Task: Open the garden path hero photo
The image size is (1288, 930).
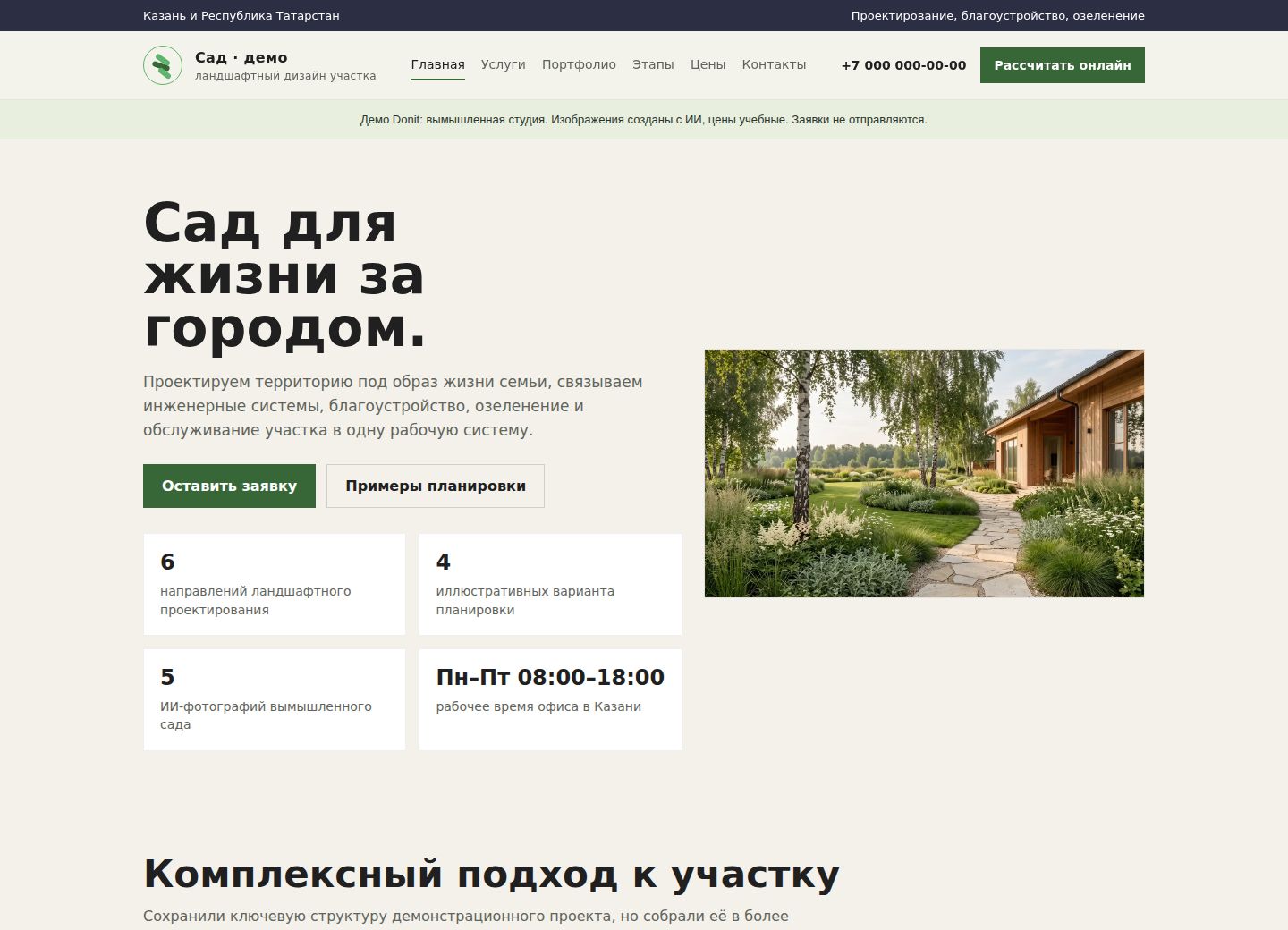Action: (924, 473)
